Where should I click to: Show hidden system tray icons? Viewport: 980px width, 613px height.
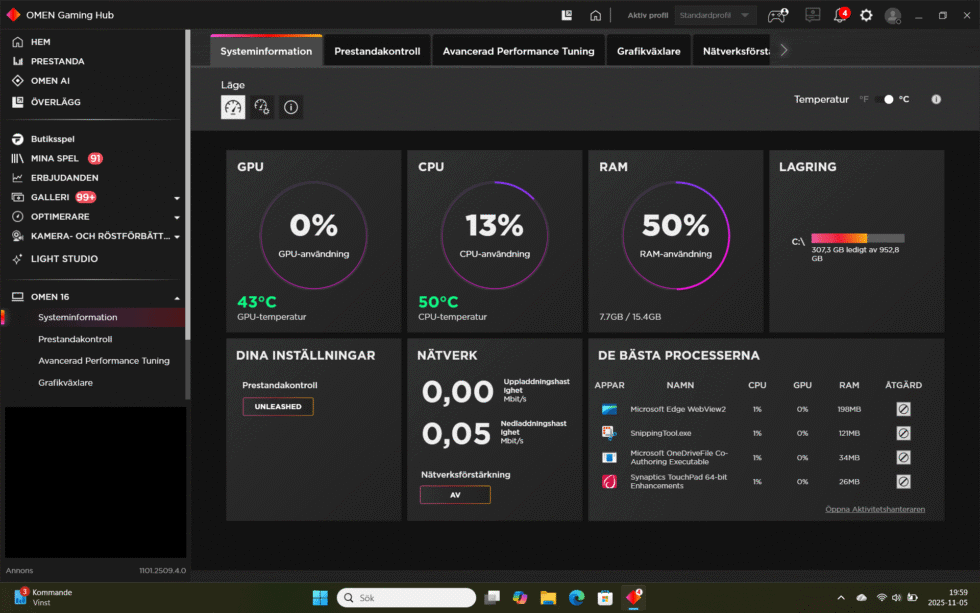point(841,598)
